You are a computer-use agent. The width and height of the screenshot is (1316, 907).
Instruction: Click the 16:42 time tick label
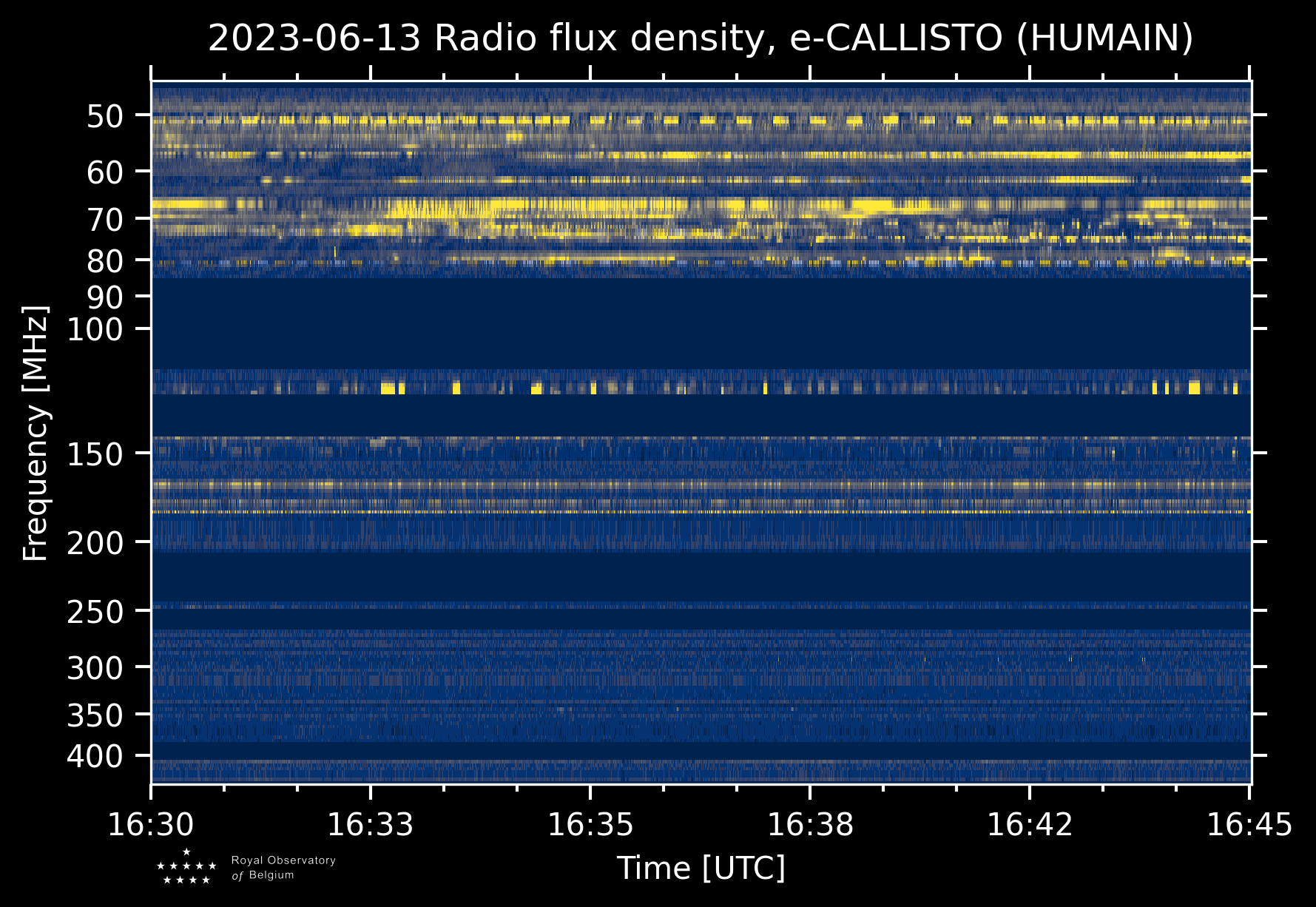[1030, 825]
